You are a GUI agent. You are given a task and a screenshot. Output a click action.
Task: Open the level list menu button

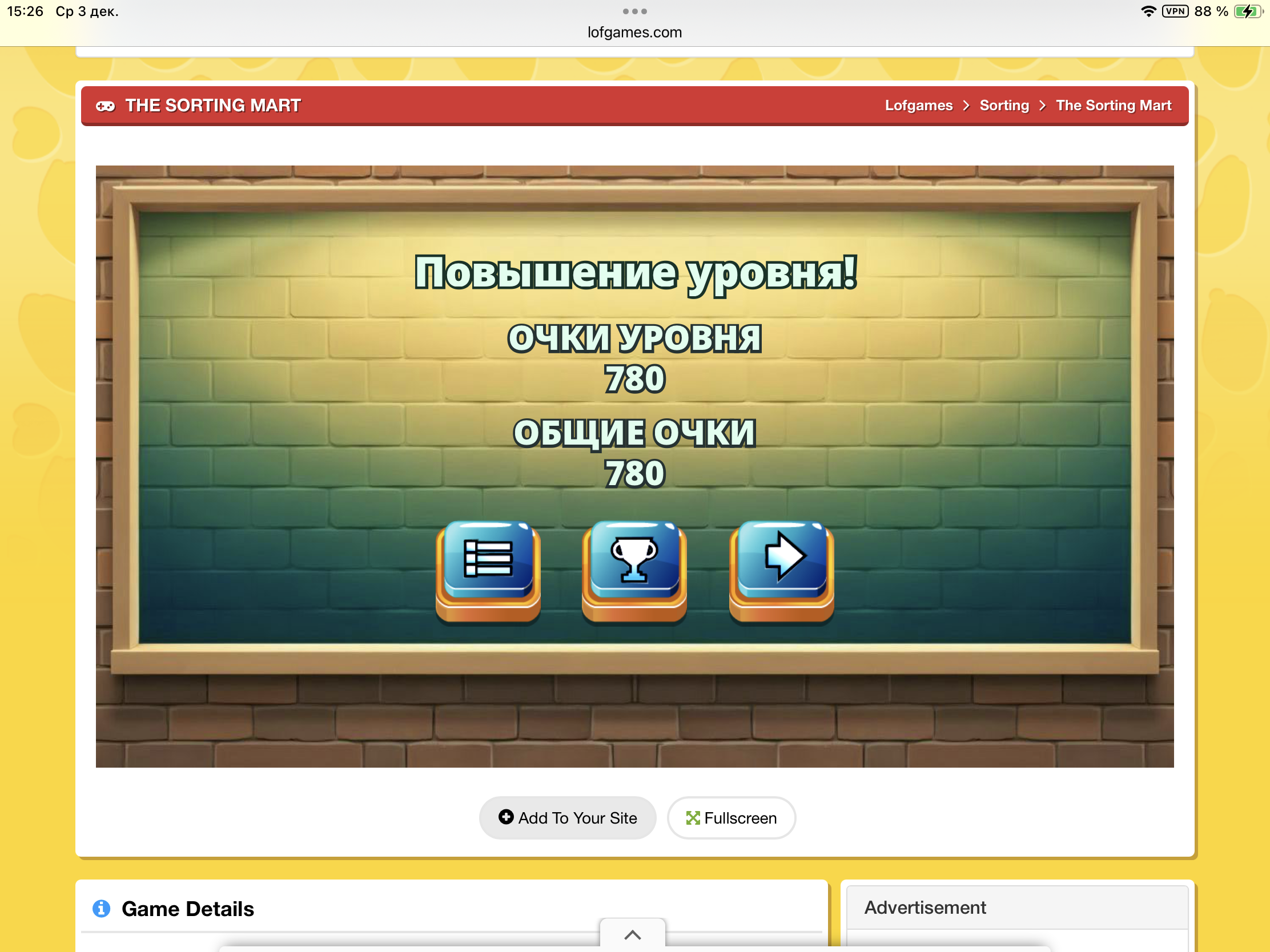[x=488, y=563]
